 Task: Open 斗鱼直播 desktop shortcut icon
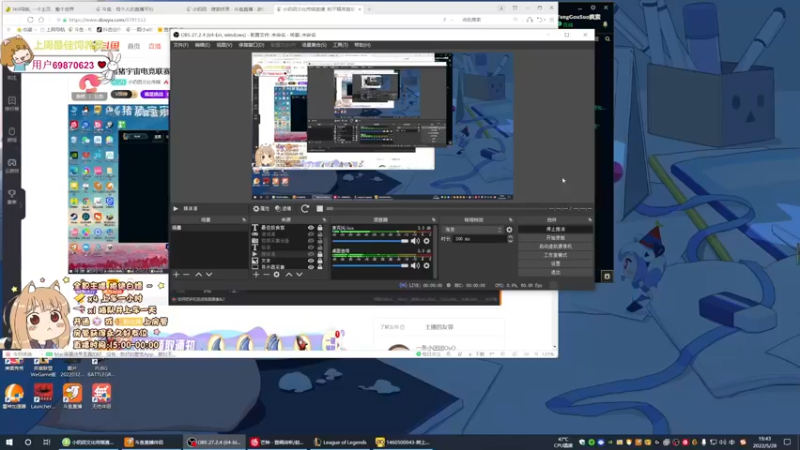click(x=72, y=396)
